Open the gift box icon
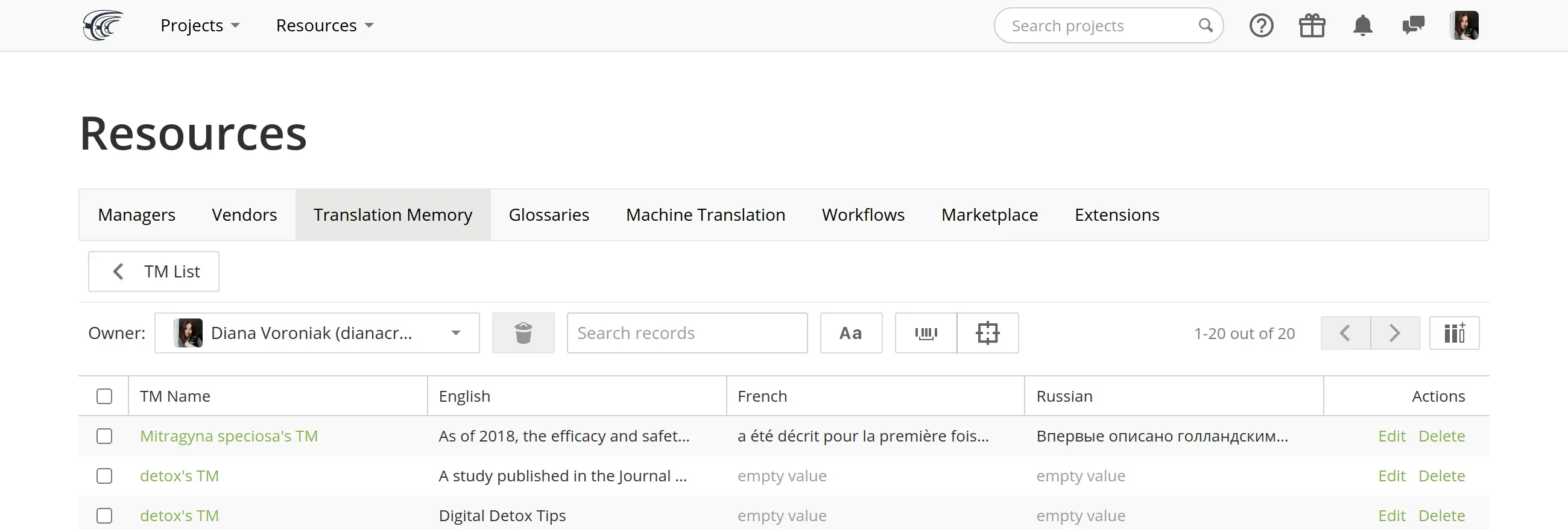Viewport: 1568px width, 529px height. (1312, 25)
